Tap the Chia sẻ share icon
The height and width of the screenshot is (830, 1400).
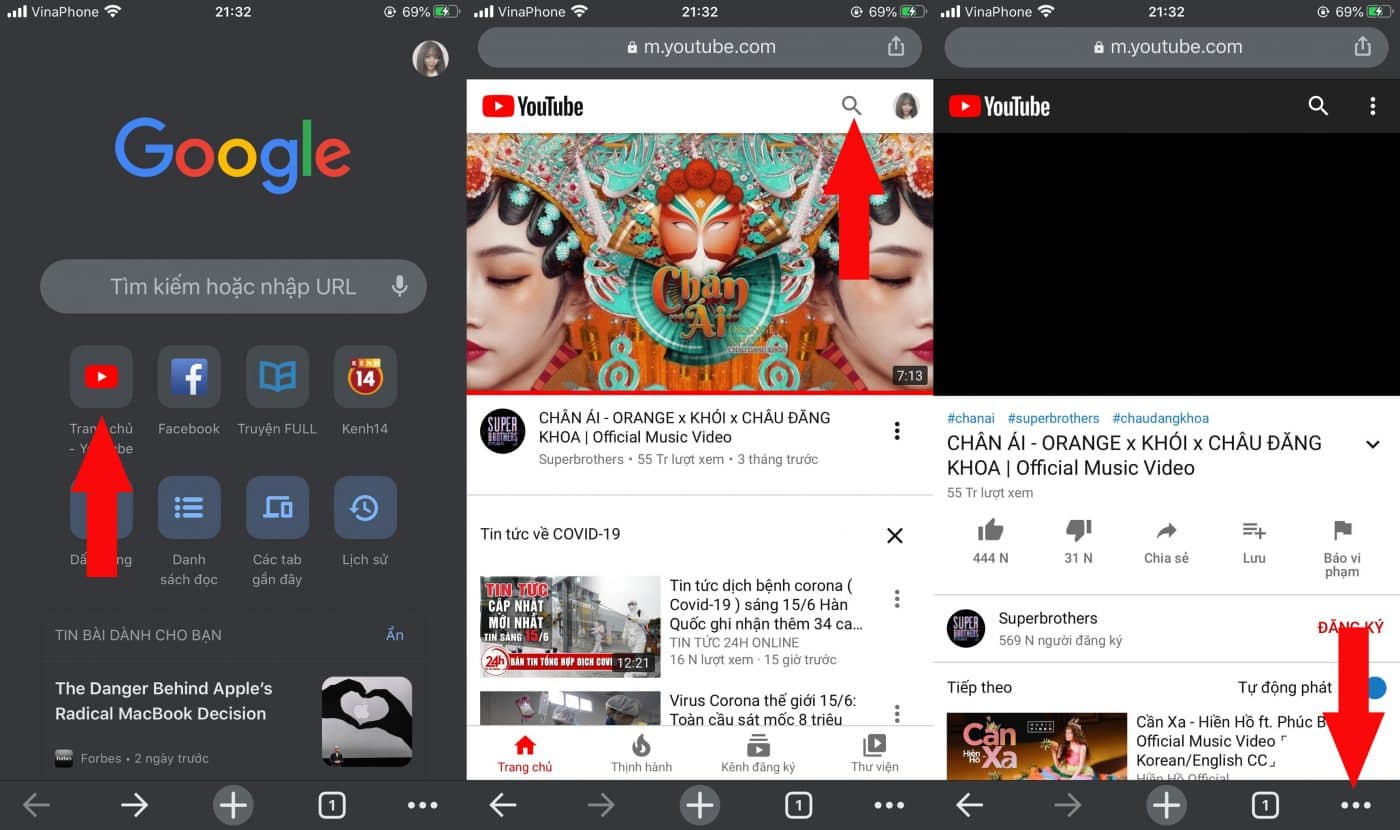[x=1166, y=531]
